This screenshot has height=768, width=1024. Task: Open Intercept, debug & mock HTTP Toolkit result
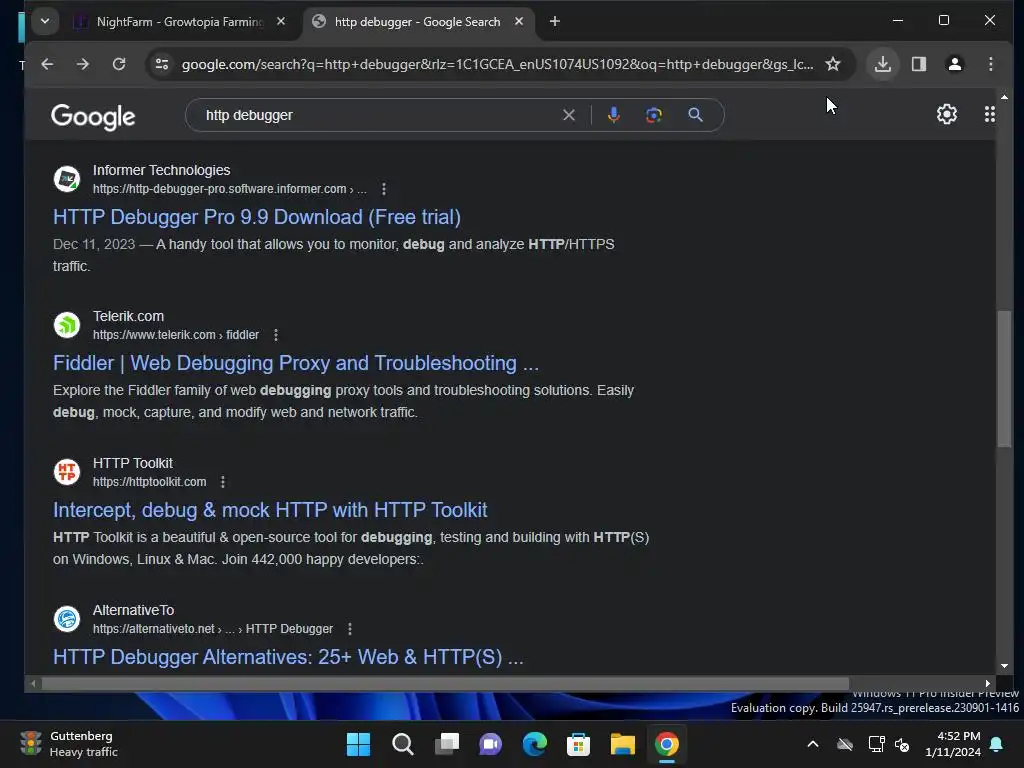(270, 510)
